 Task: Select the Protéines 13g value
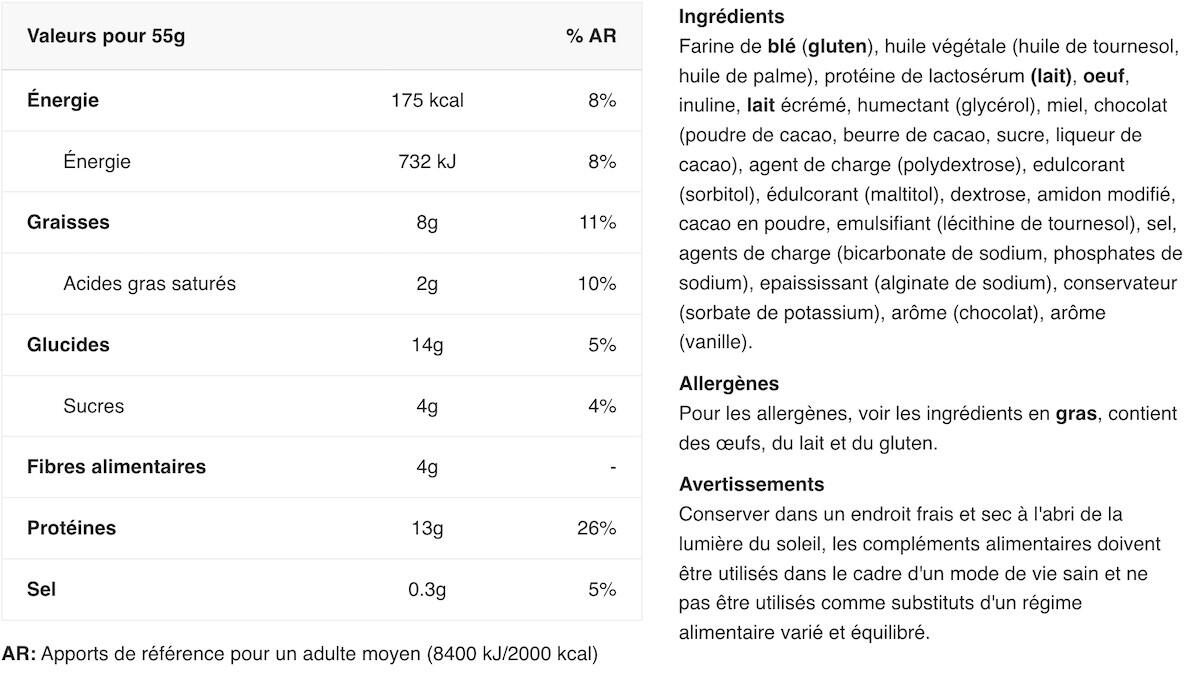[x=427, y=528]
